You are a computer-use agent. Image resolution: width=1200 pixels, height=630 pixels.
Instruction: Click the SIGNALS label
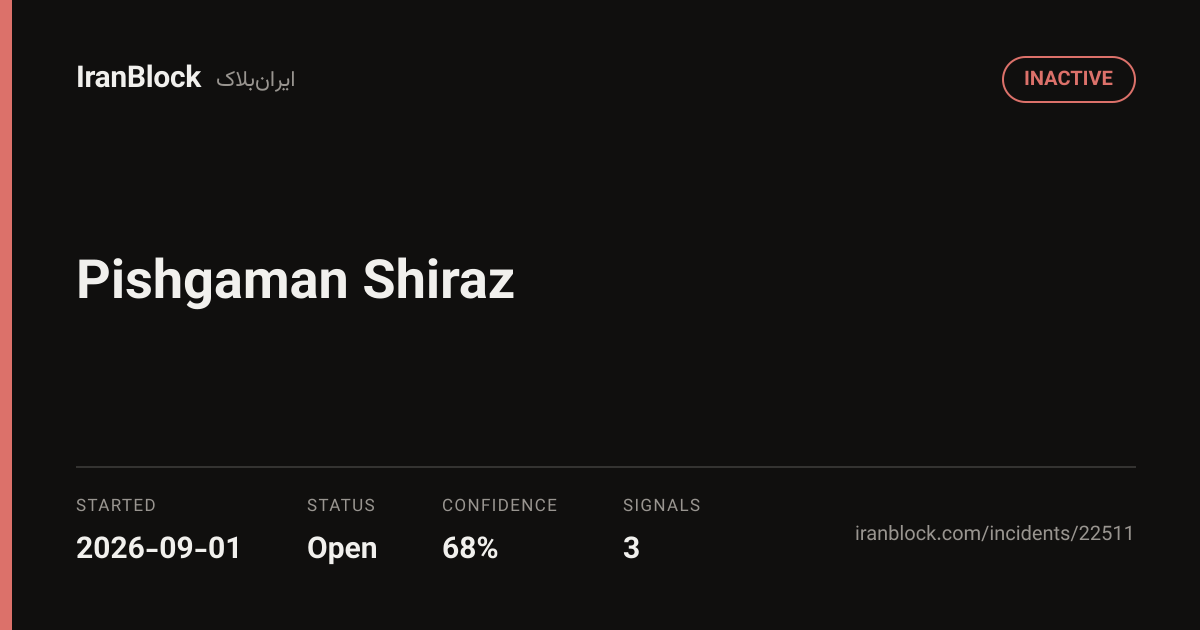662,505
